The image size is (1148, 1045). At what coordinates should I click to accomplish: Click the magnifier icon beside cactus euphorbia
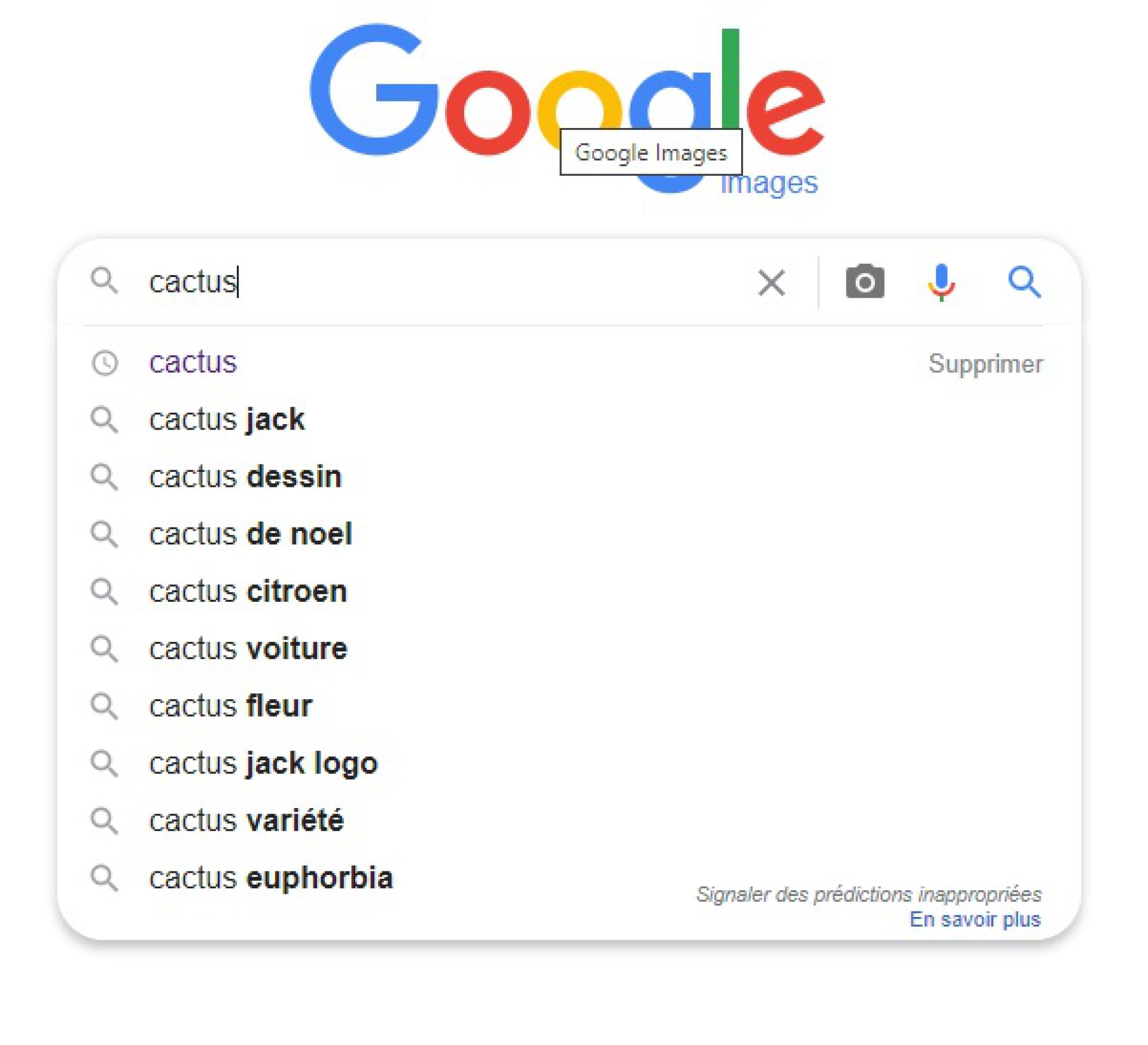(x=104, y=878)
